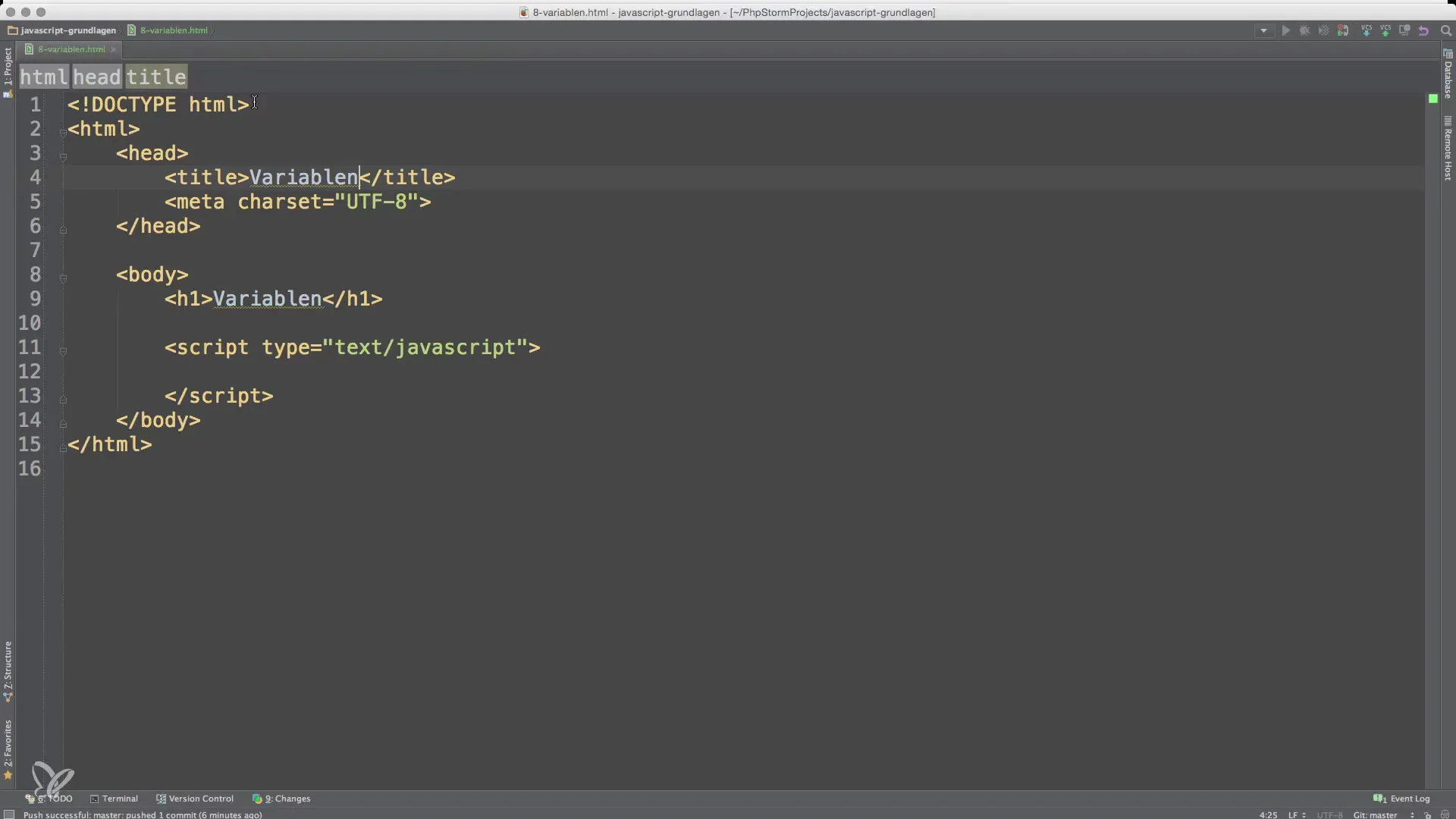
Task: Open the 2: Favorites tool window
Action: (8, 749)
